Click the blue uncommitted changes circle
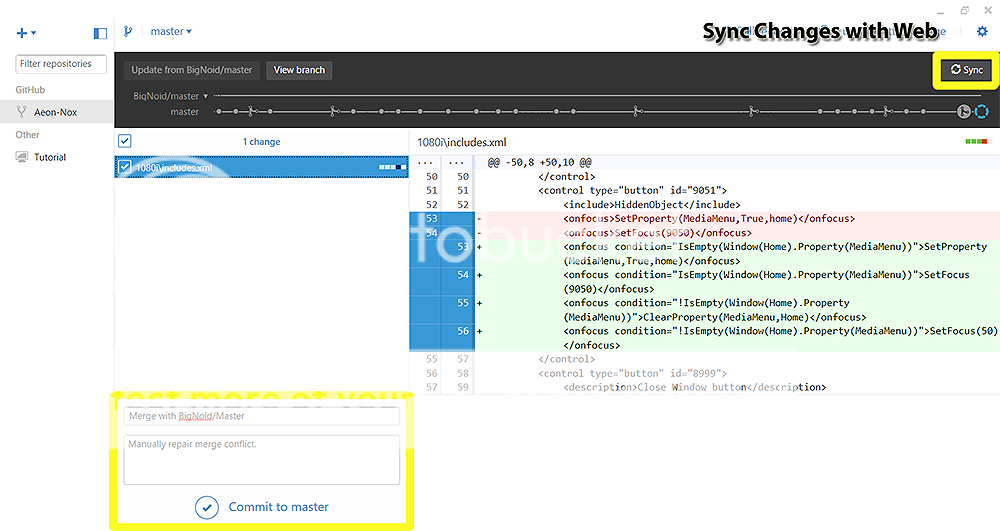The height and width of the screenshot is (531, 1000). point(982,112)
